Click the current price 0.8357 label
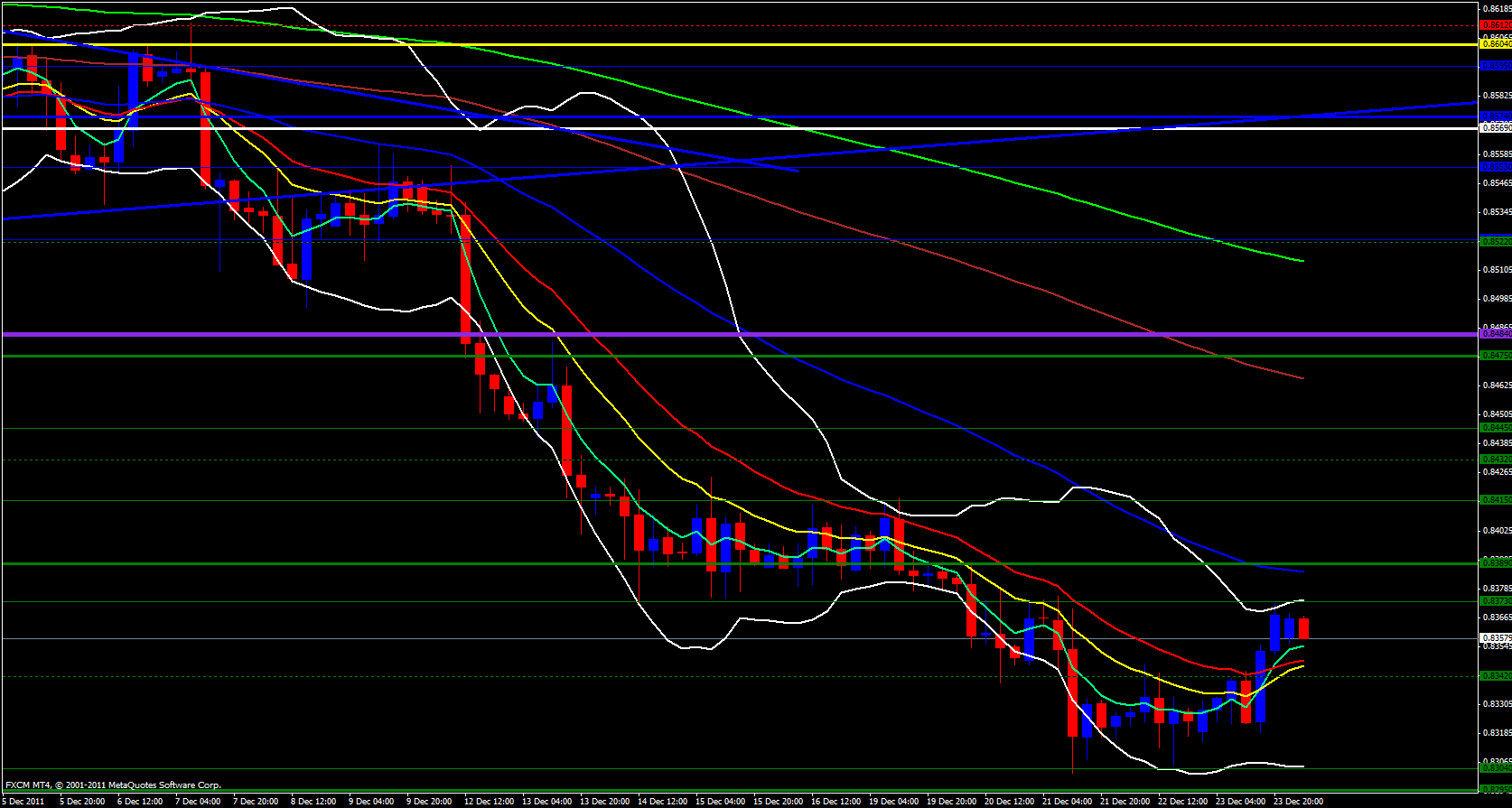1512x808 pixels. point(1495,637)
